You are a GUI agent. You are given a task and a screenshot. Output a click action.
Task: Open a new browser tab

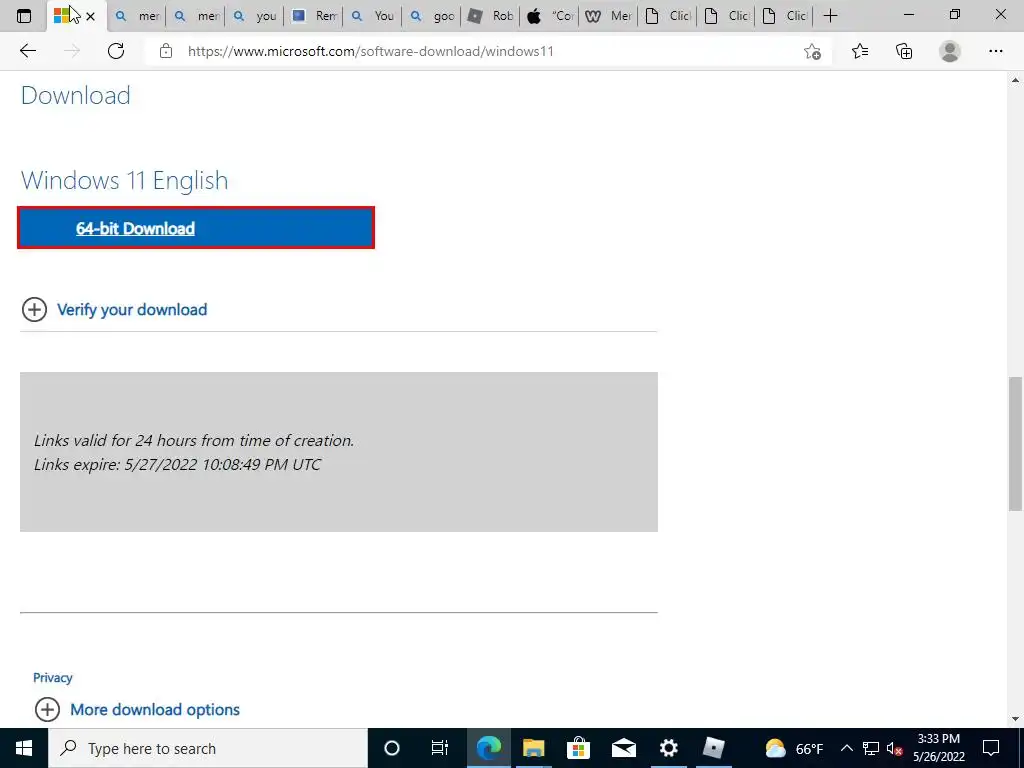coord(830,16)
